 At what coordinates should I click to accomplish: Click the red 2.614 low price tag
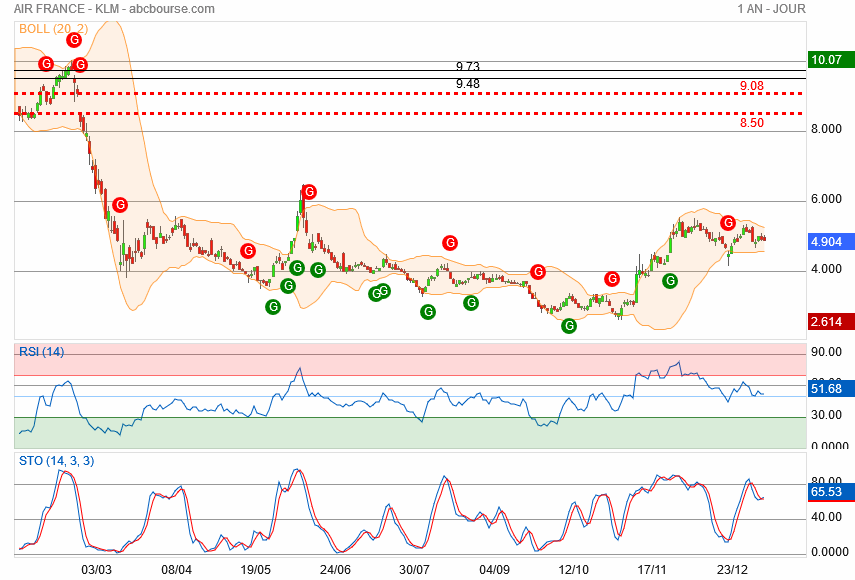(x=827, y=321)
